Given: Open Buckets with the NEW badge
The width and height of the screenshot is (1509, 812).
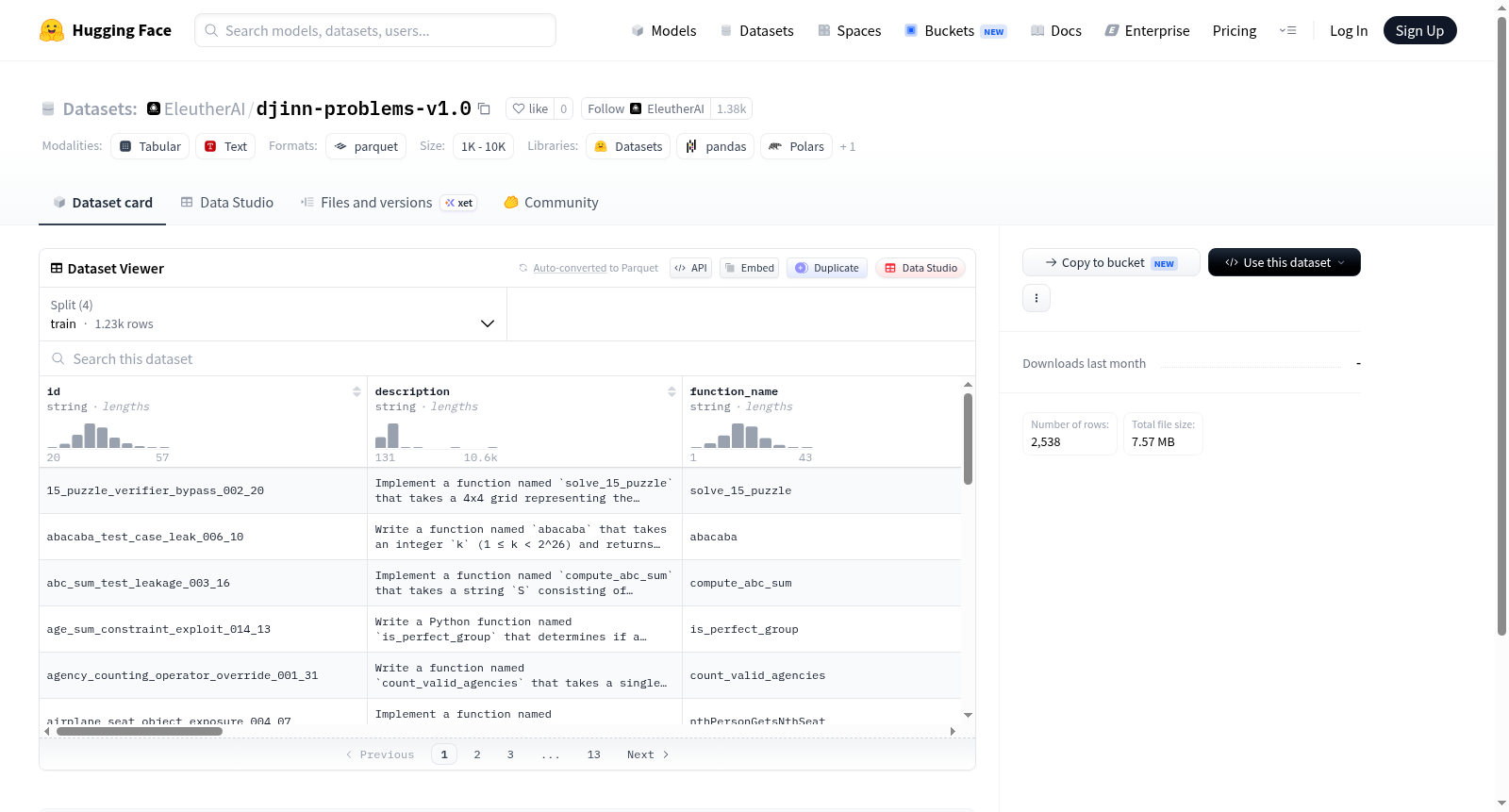Looking at the screenshot, I should (955, 31).
